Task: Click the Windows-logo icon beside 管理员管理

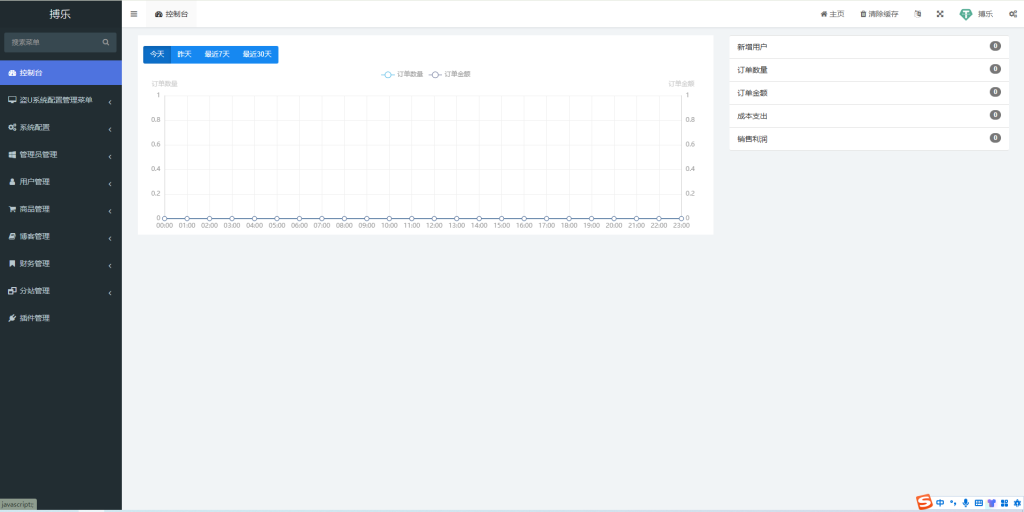Action: (x=12, y=155)
